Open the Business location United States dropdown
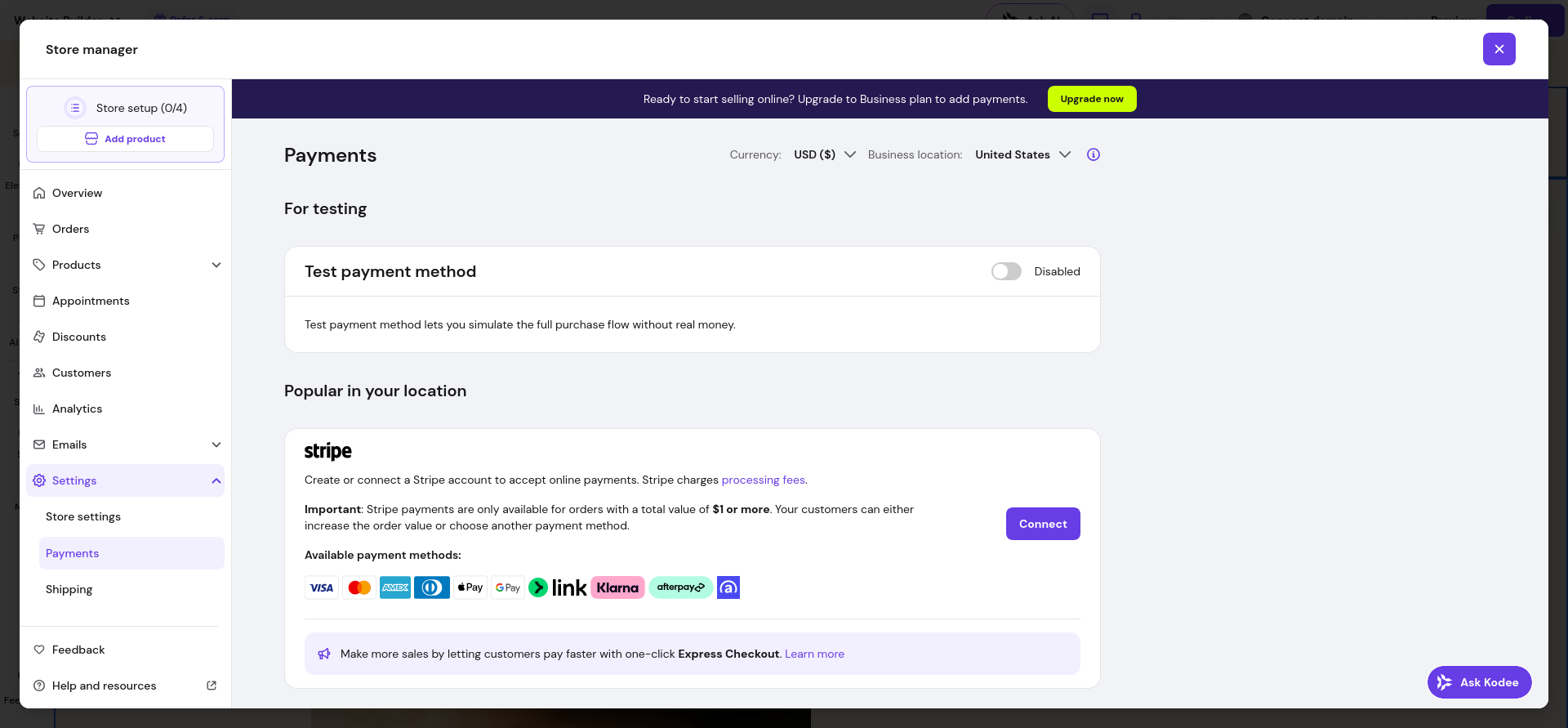The width and height of the screenshot is (1568, 728). point(1023,154)
